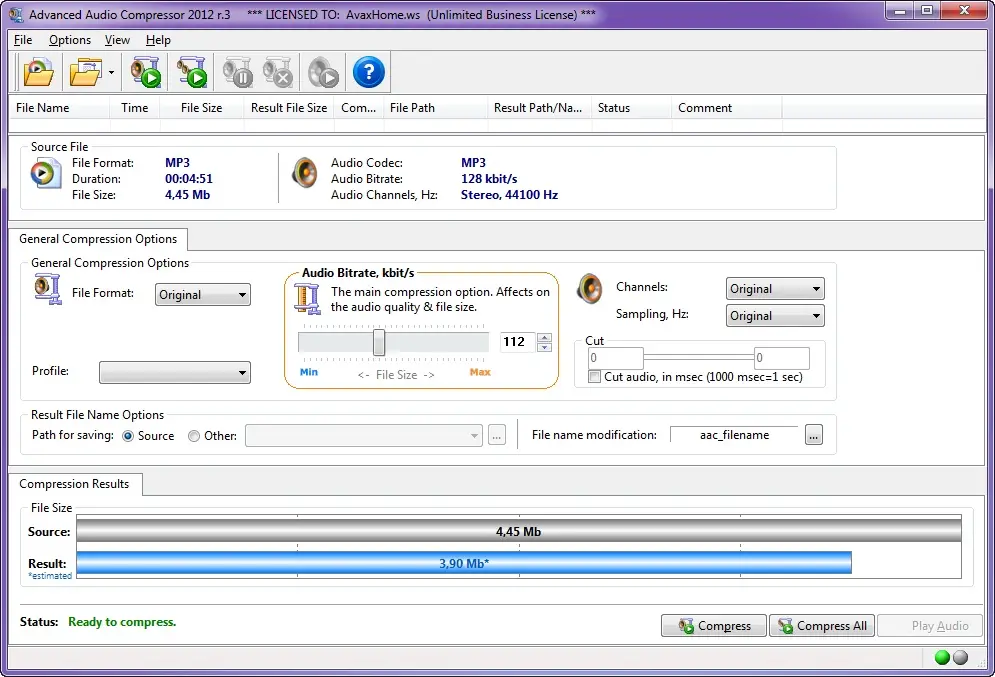Open the Other path combo box

pyautogui.click(x=364, y=435)
